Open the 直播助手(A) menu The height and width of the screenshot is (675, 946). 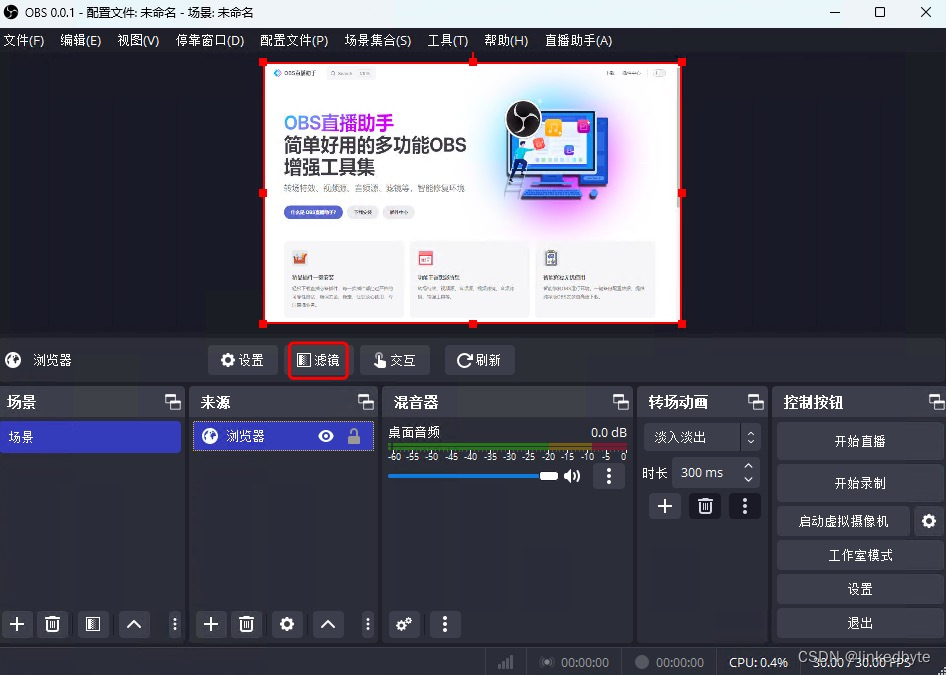pyautogui.click(x=579, y=40)
